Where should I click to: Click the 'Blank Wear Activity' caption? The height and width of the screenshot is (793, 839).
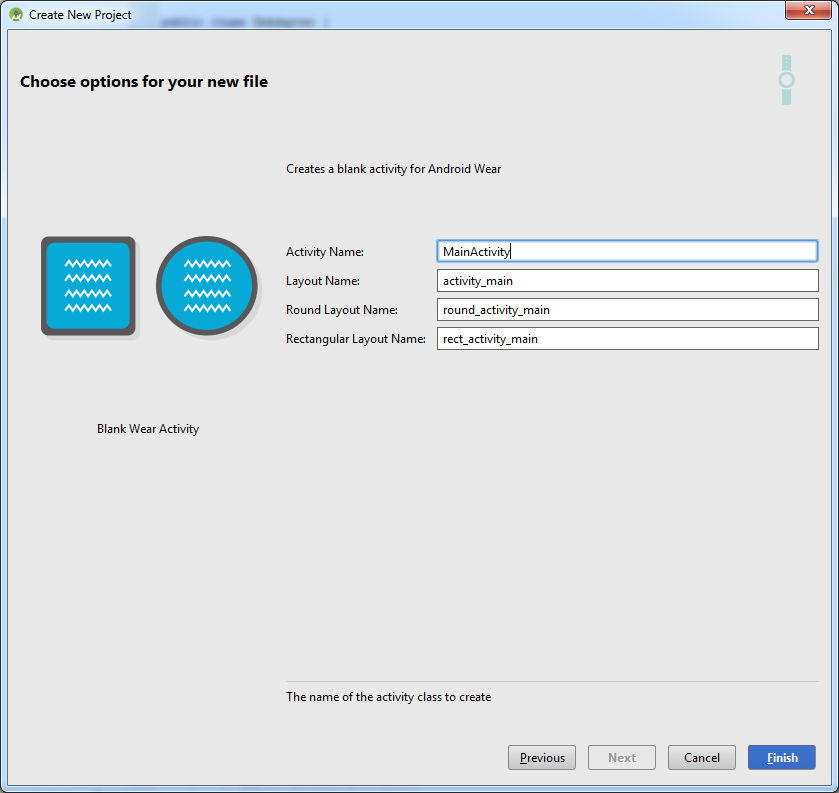click(148, 429)
